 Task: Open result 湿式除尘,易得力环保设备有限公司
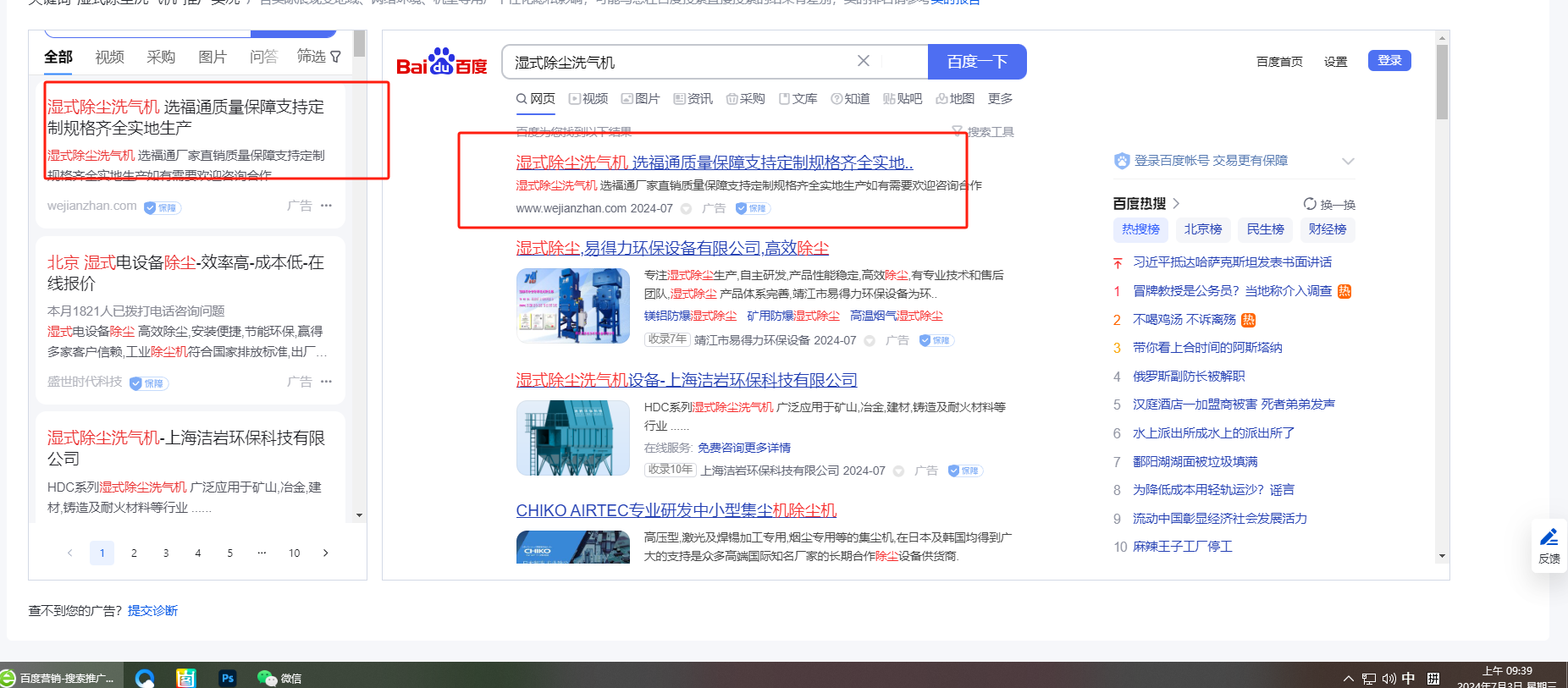point(672,248)
